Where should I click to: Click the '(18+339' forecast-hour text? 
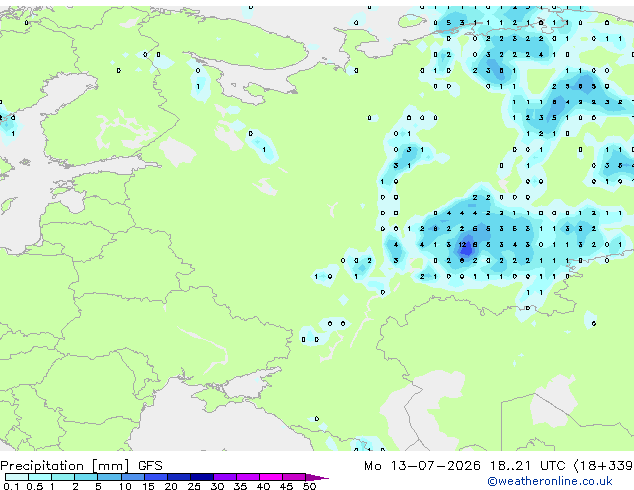603,466
